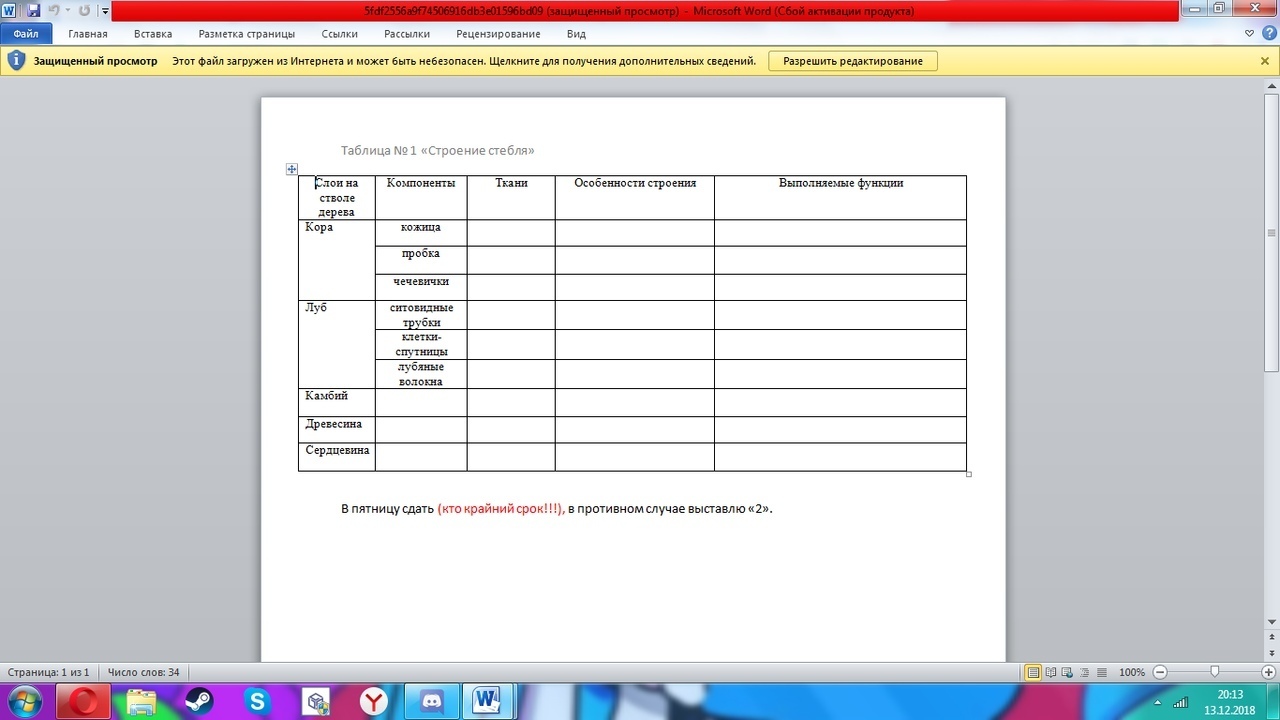This screenshot has height=720, width=1280.
Task: Click the Разрешить редактирование button
Action: [853, 61]
